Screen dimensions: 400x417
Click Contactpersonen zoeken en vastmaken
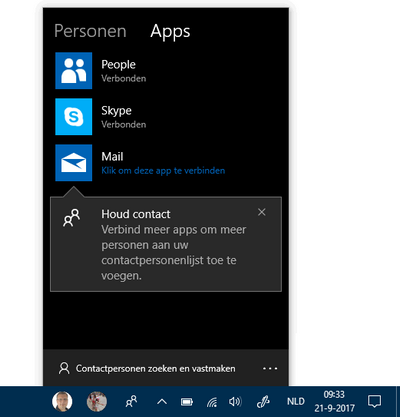pos(155,369)
